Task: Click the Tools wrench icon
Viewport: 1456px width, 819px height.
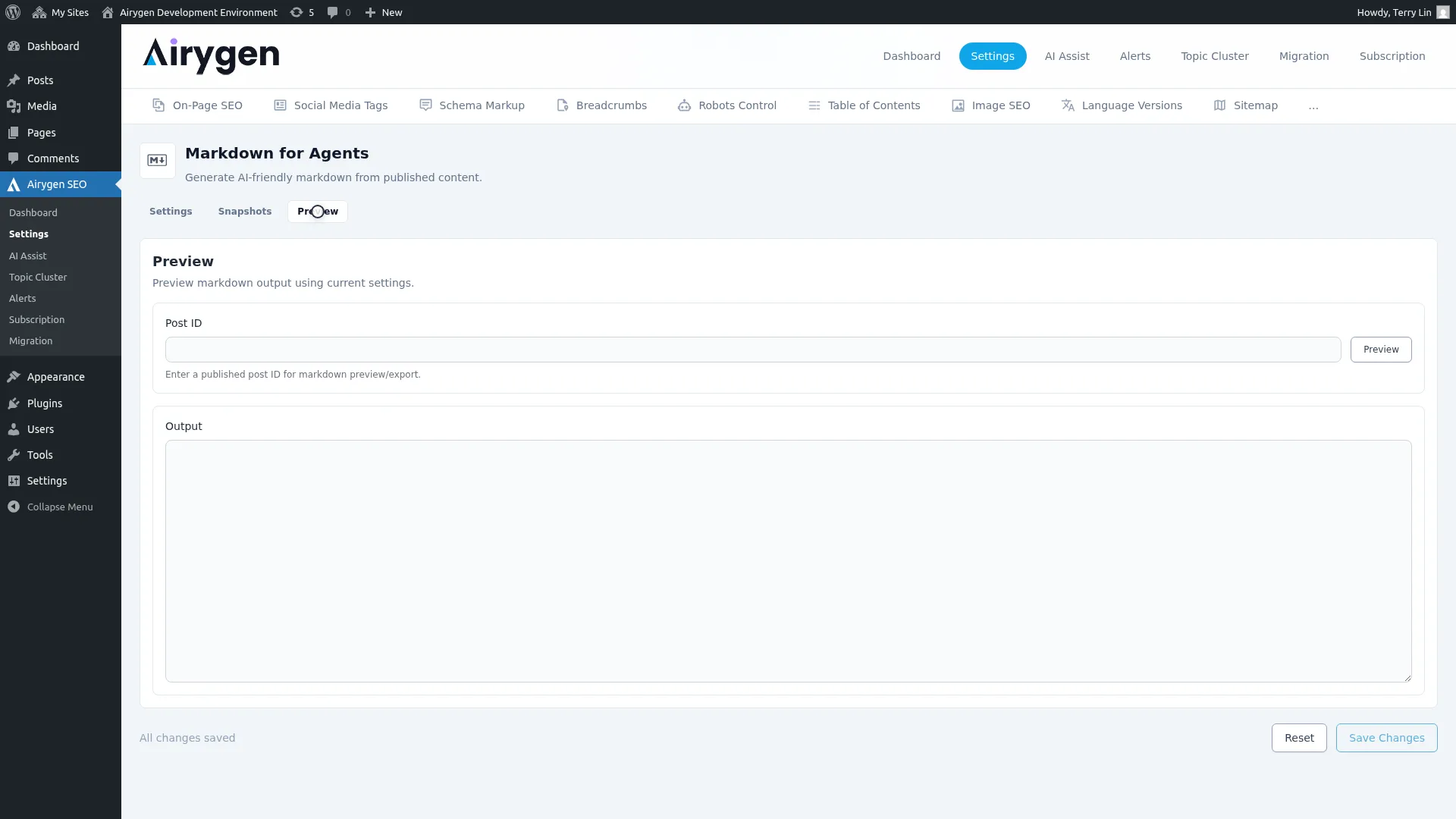Action: point(14,455)
